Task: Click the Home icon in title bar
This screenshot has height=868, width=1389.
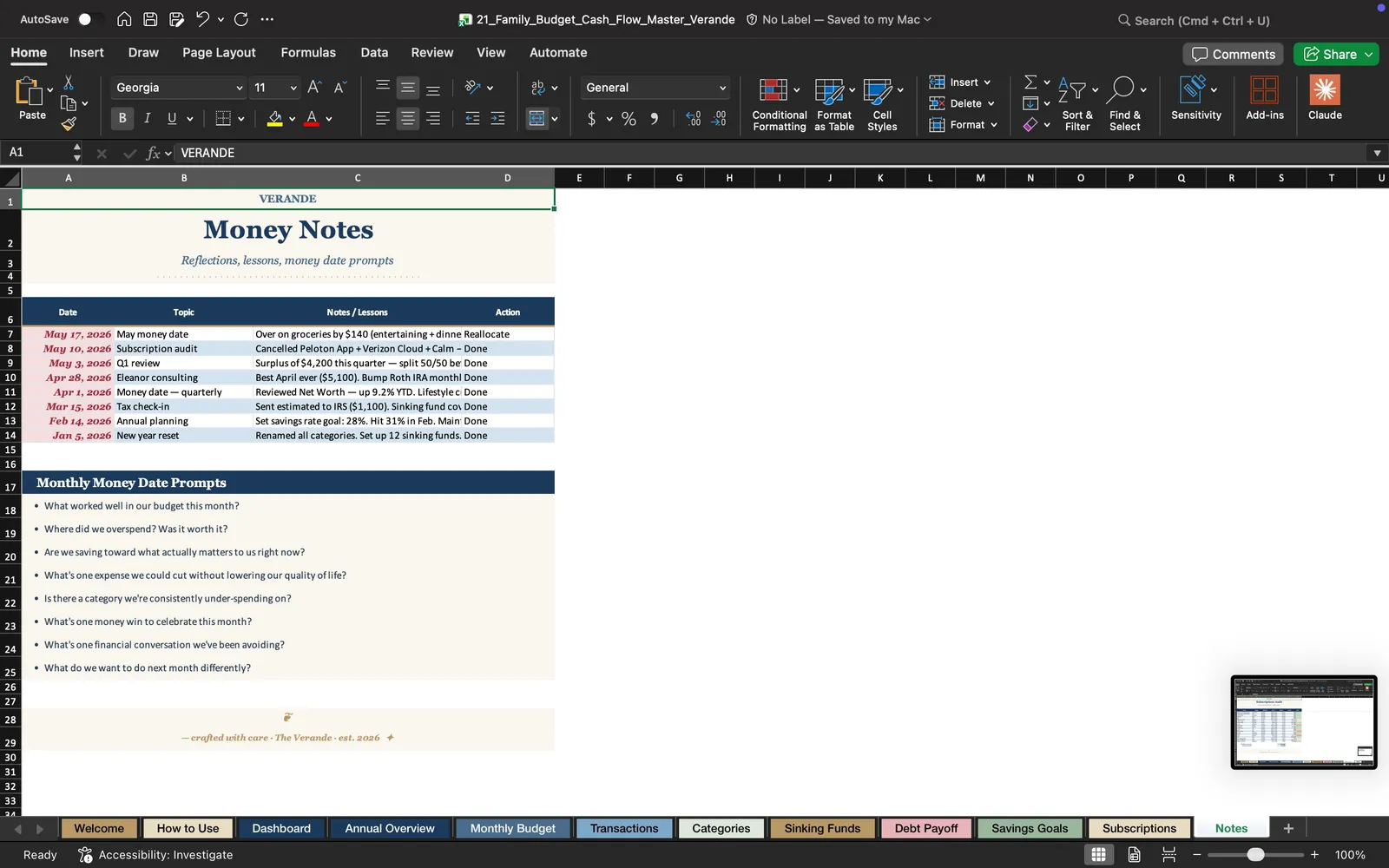Action: 124,19
